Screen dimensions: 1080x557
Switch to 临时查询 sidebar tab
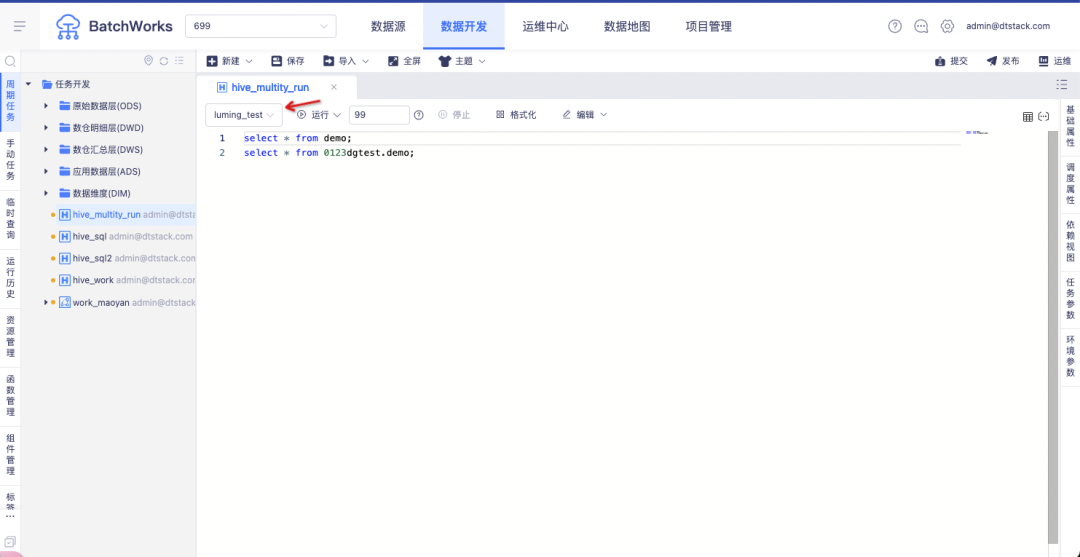click(x=10, y=219)
